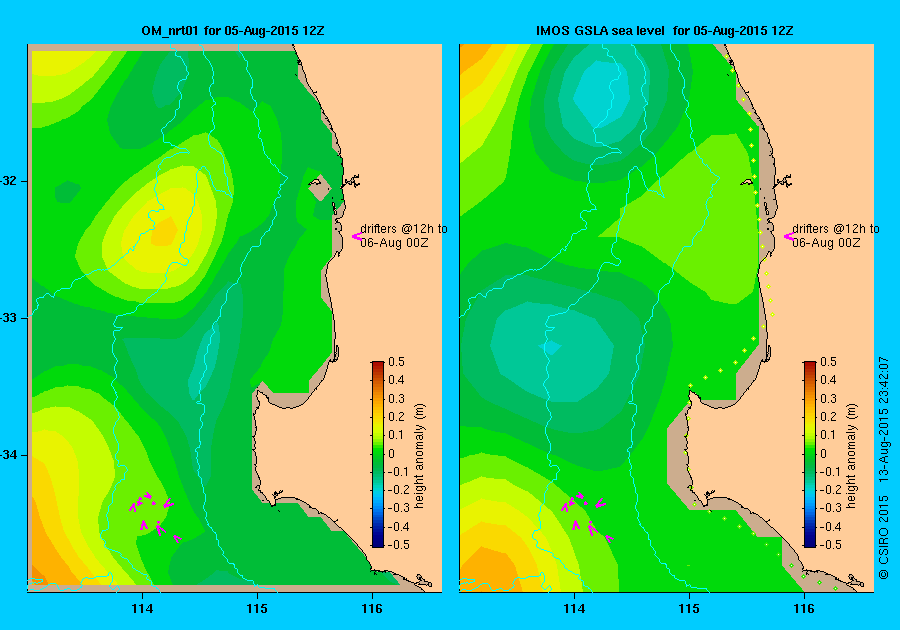The image size is (900, 630).
Task: Click the right map title IMOS GSLA sea level
Action: click(x=665, y=30)
